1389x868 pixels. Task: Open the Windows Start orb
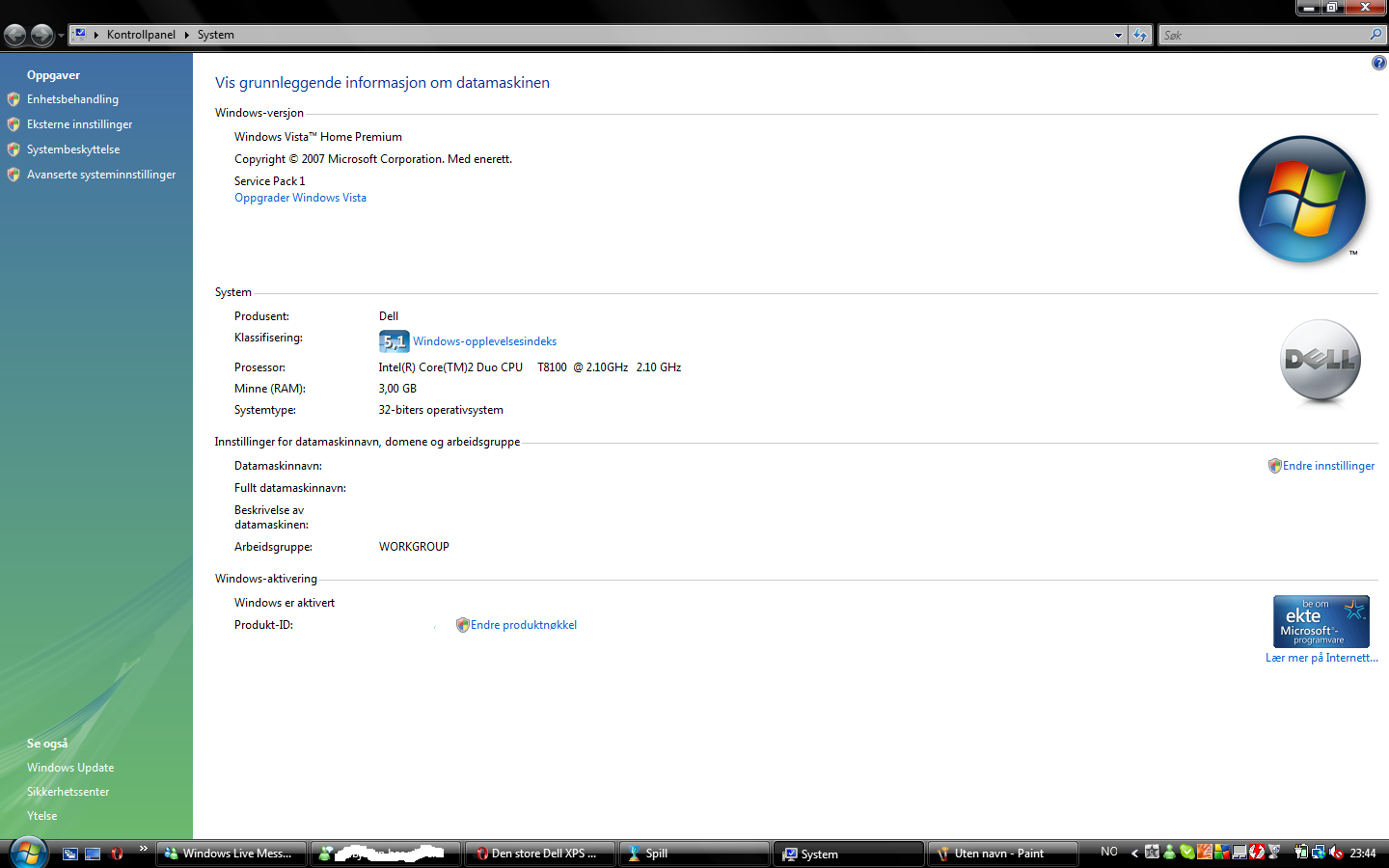28,853
